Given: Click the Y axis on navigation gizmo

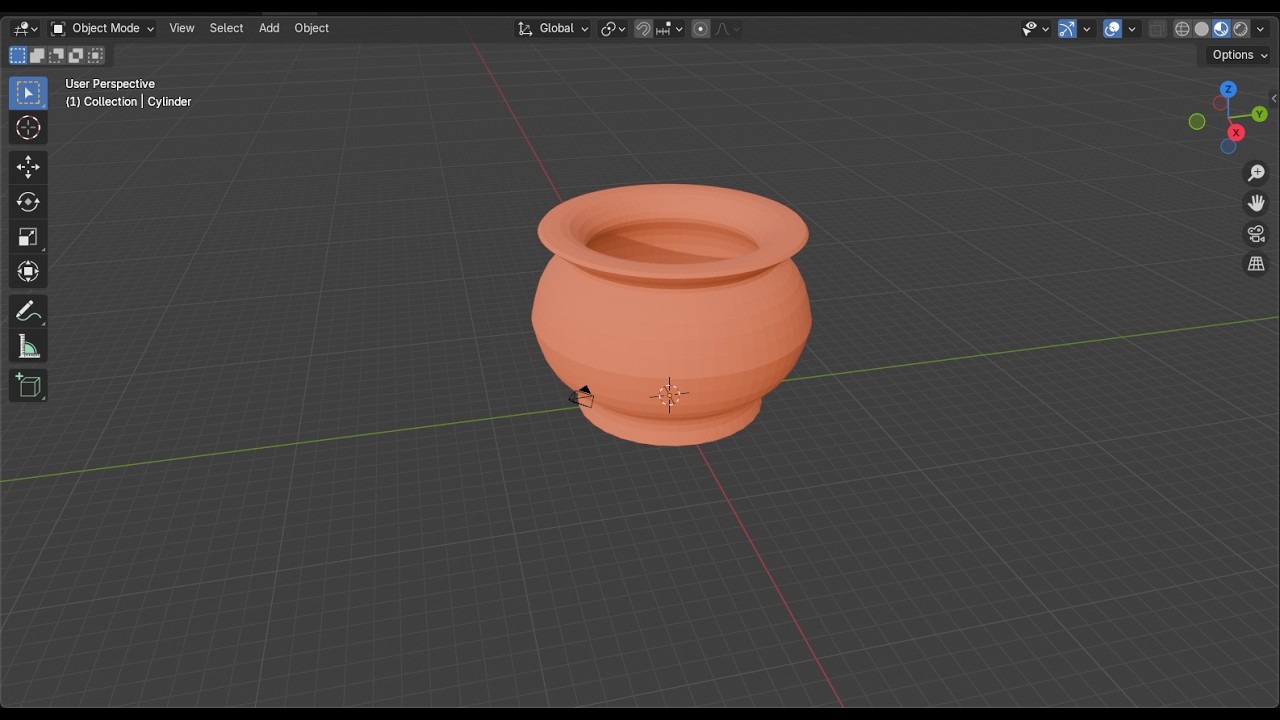Looking at the screenshot, I should (x=1260, y=115).
